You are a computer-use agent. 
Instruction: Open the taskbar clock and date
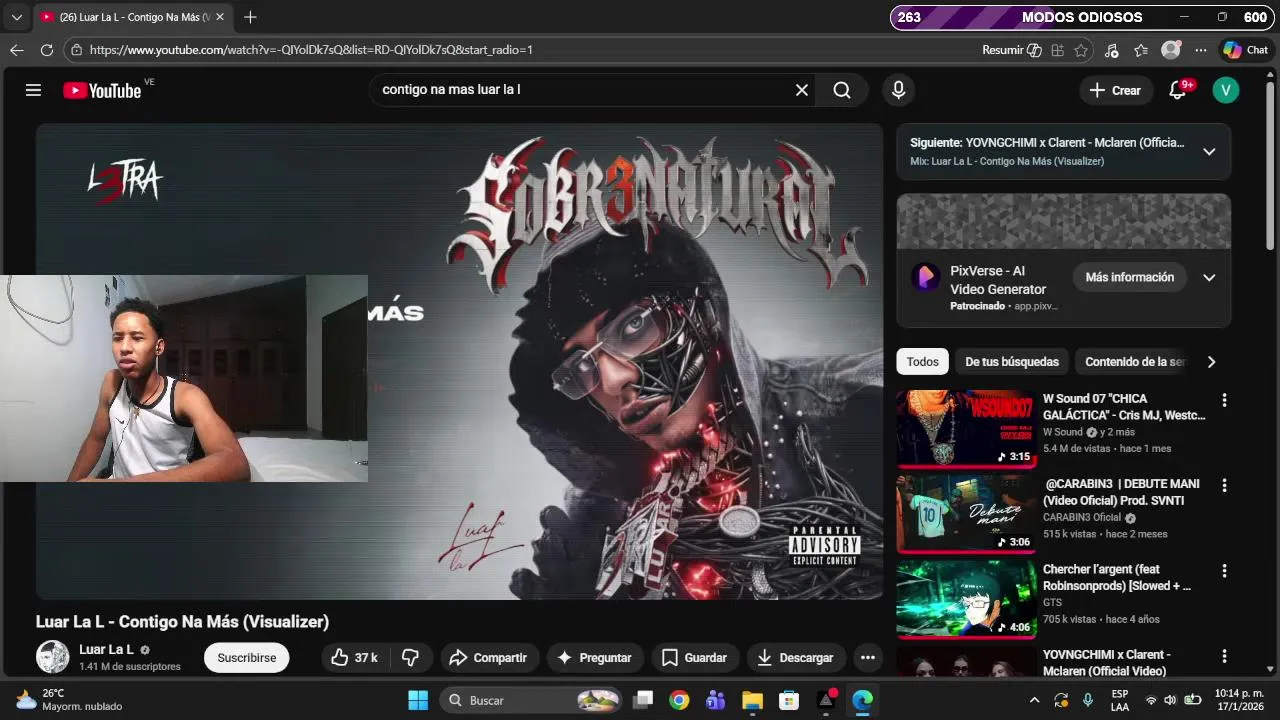point(1239,700)
